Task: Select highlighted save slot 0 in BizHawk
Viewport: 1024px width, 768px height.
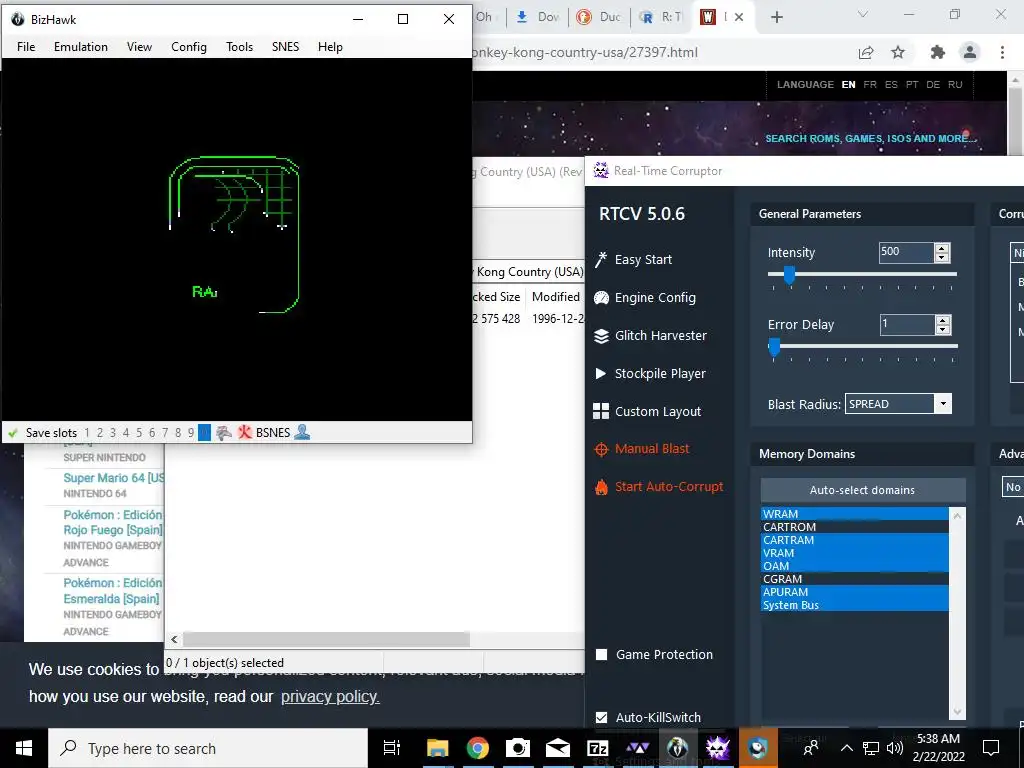Action: click(x=204, y=432)
